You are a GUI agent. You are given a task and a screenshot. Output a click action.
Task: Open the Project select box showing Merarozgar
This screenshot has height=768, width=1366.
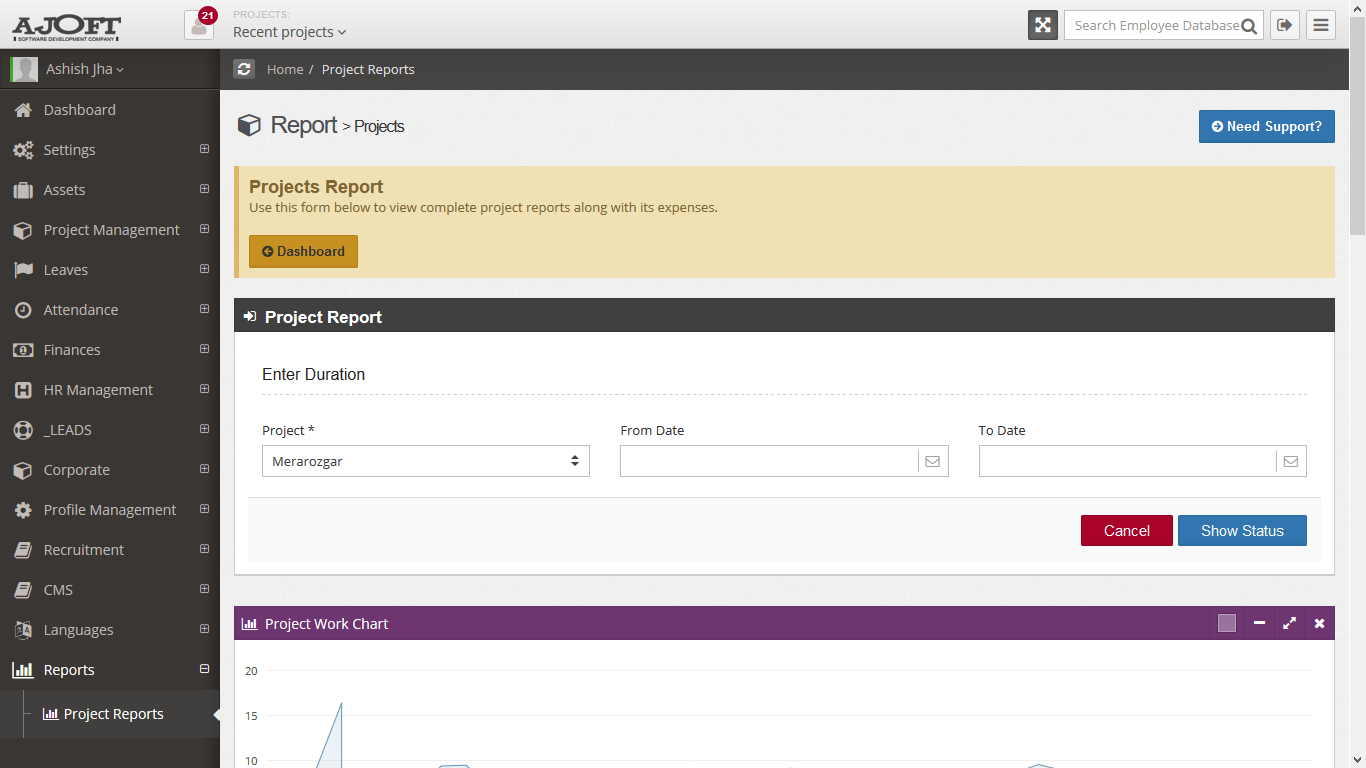click(426, 461)
